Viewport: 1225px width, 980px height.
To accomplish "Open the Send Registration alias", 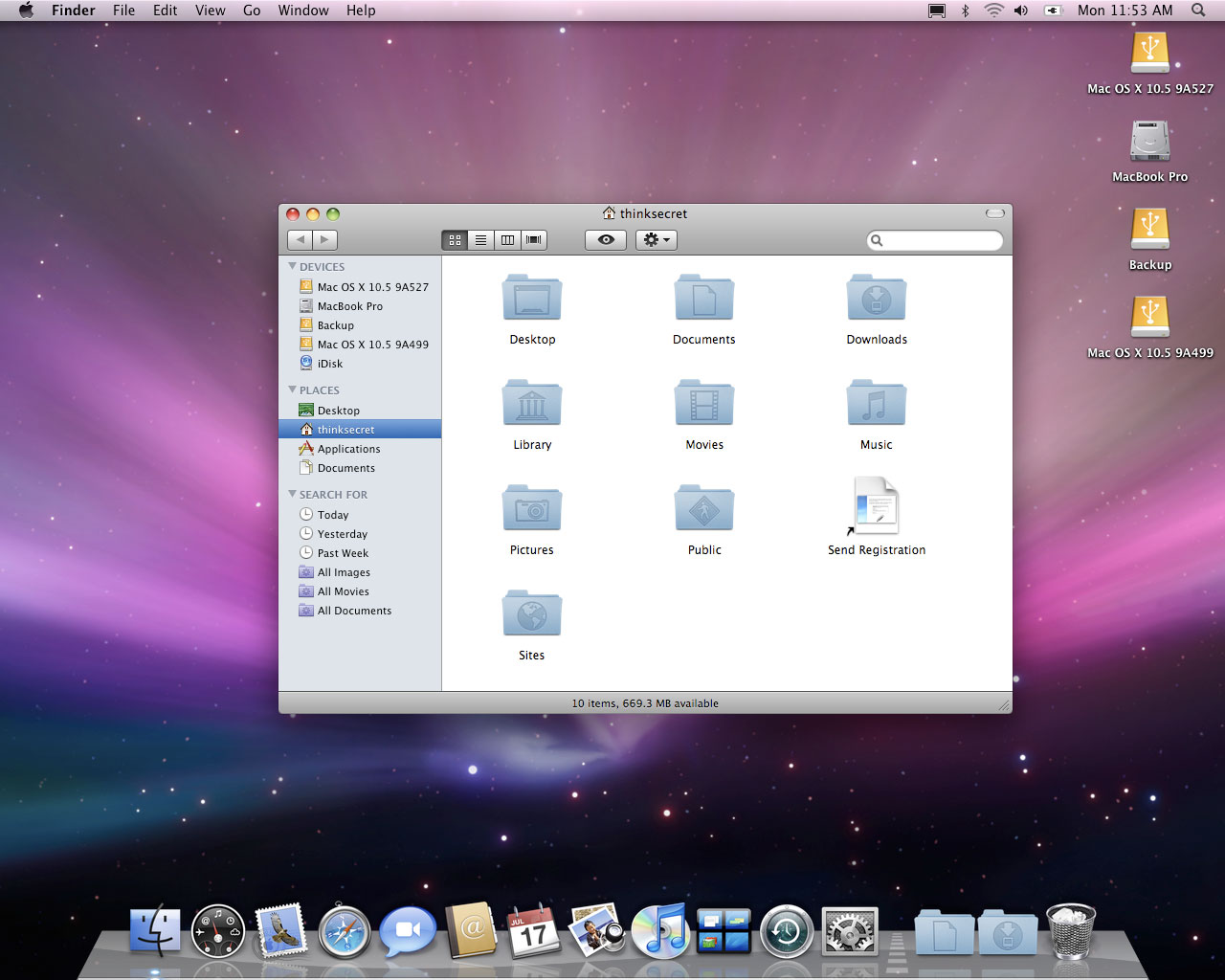I will (877, 506).
